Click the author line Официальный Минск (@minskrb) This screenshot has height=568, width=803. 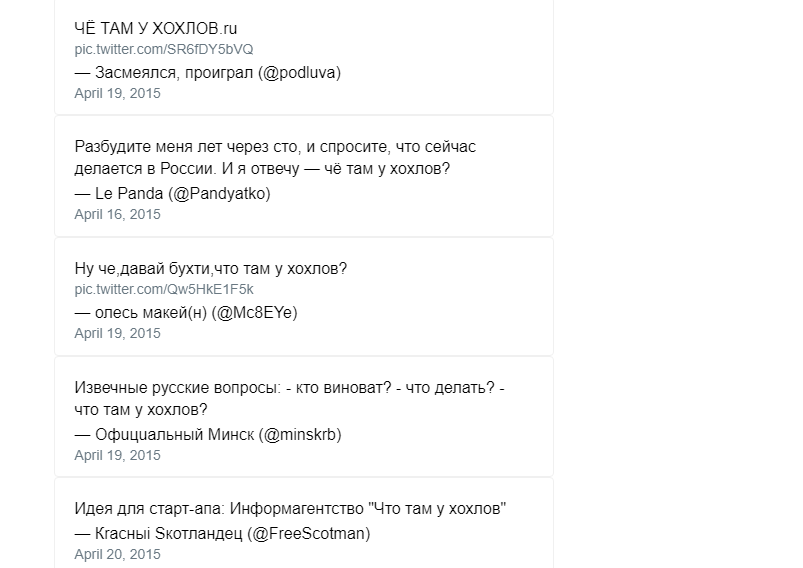tap(208, 435)
